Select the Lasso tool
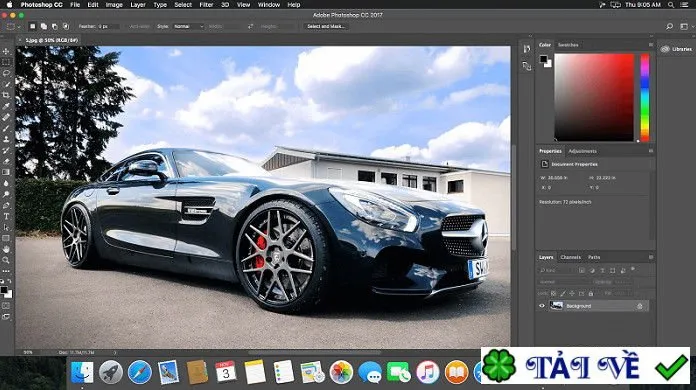Viewport: 696px width, 390px height. [6, 73]
